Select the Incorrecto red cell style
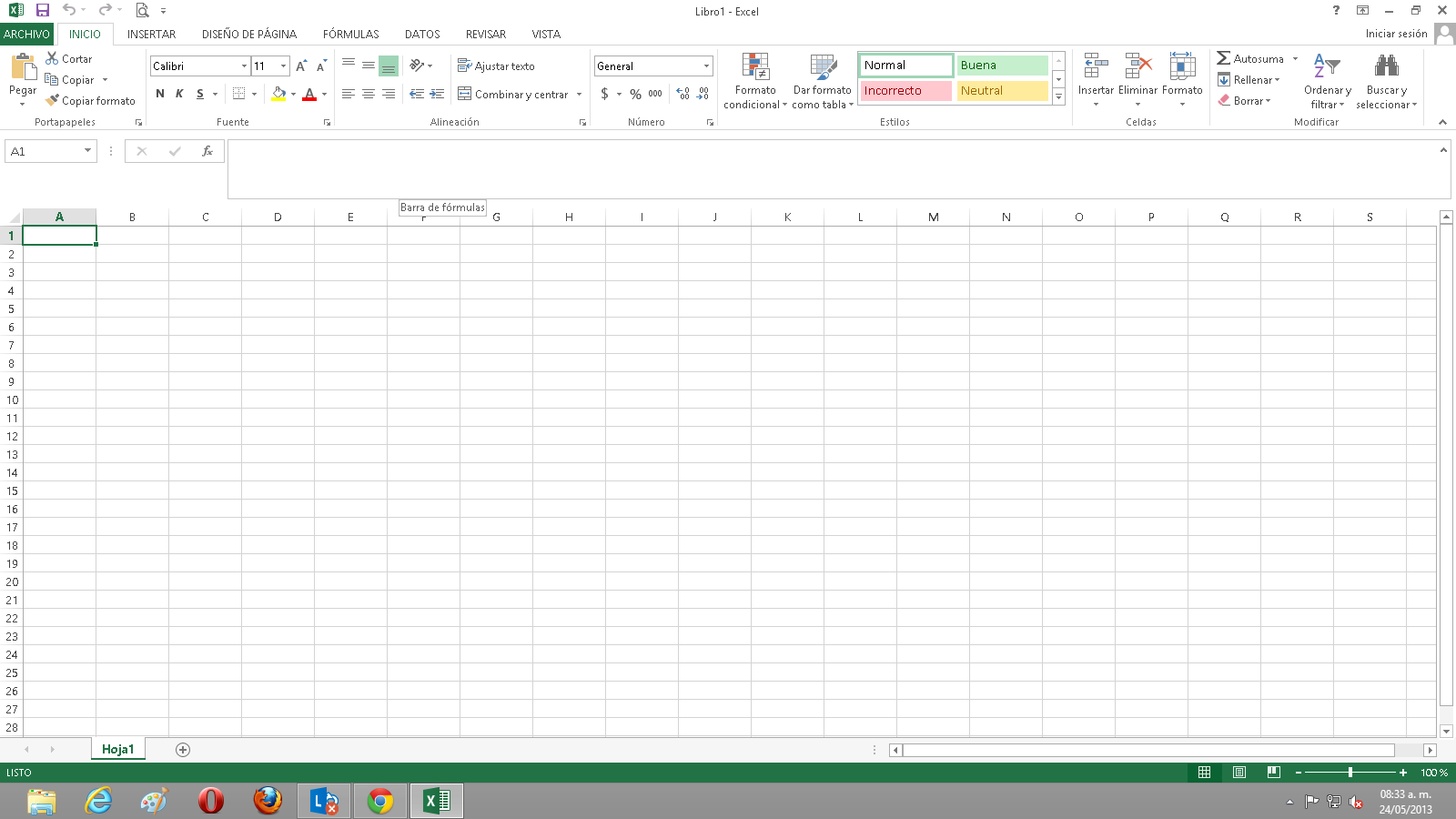 click(x=905, y=91)
